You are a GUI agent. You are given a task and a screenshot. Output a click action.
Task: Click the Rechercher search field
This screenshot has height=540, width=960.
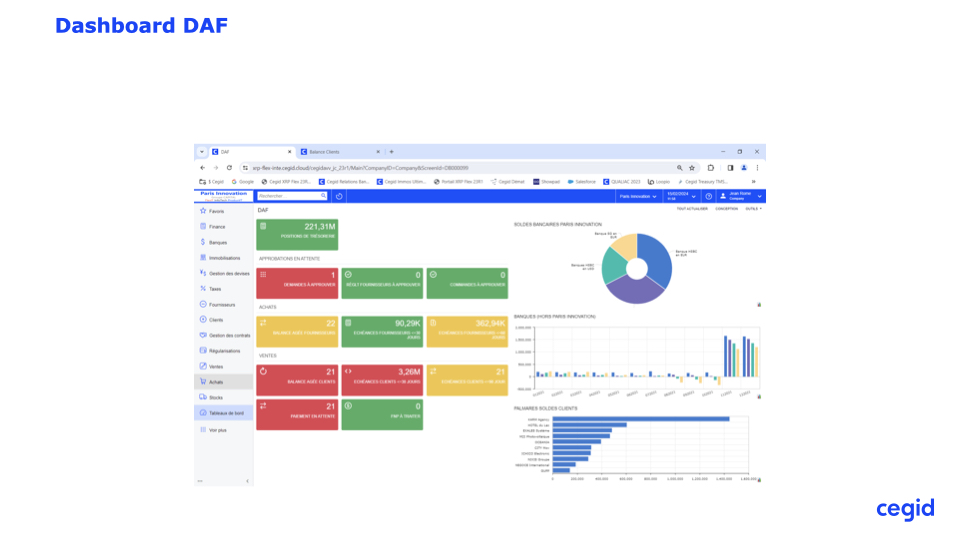point(288,196)
